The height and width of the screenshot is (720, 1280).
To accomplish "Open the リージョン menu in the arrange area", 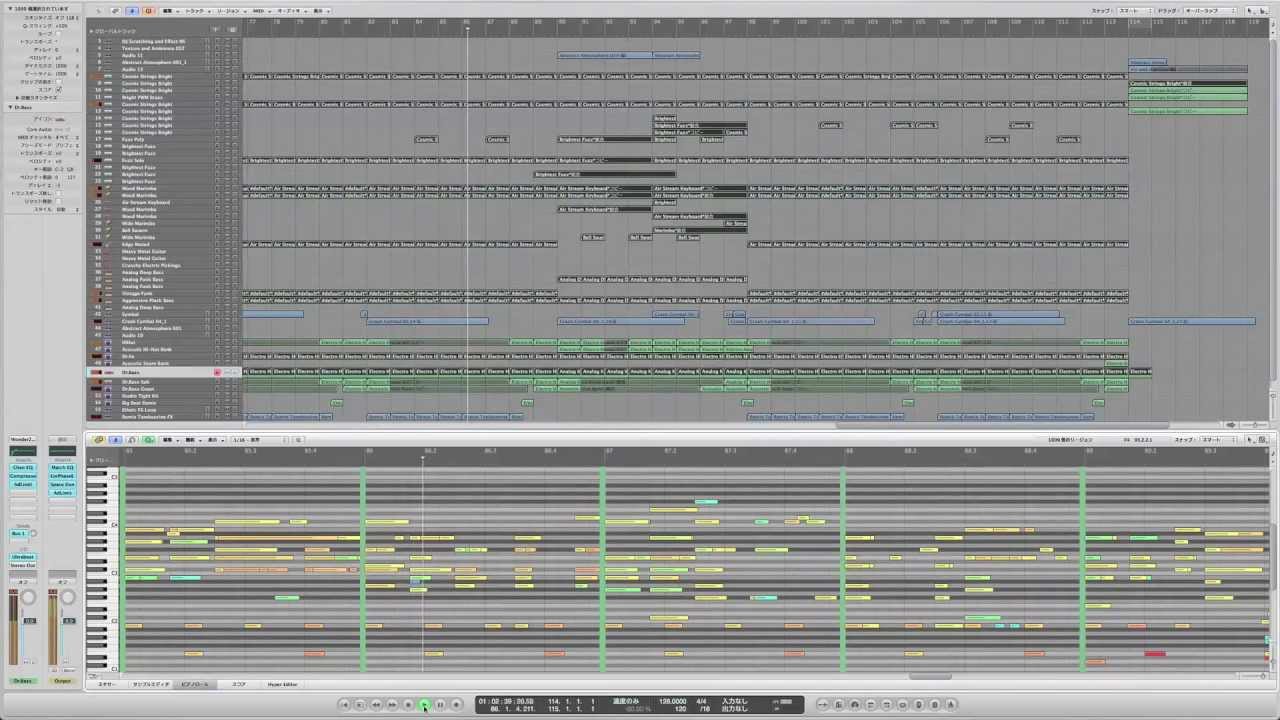I will tap(230, 11).
